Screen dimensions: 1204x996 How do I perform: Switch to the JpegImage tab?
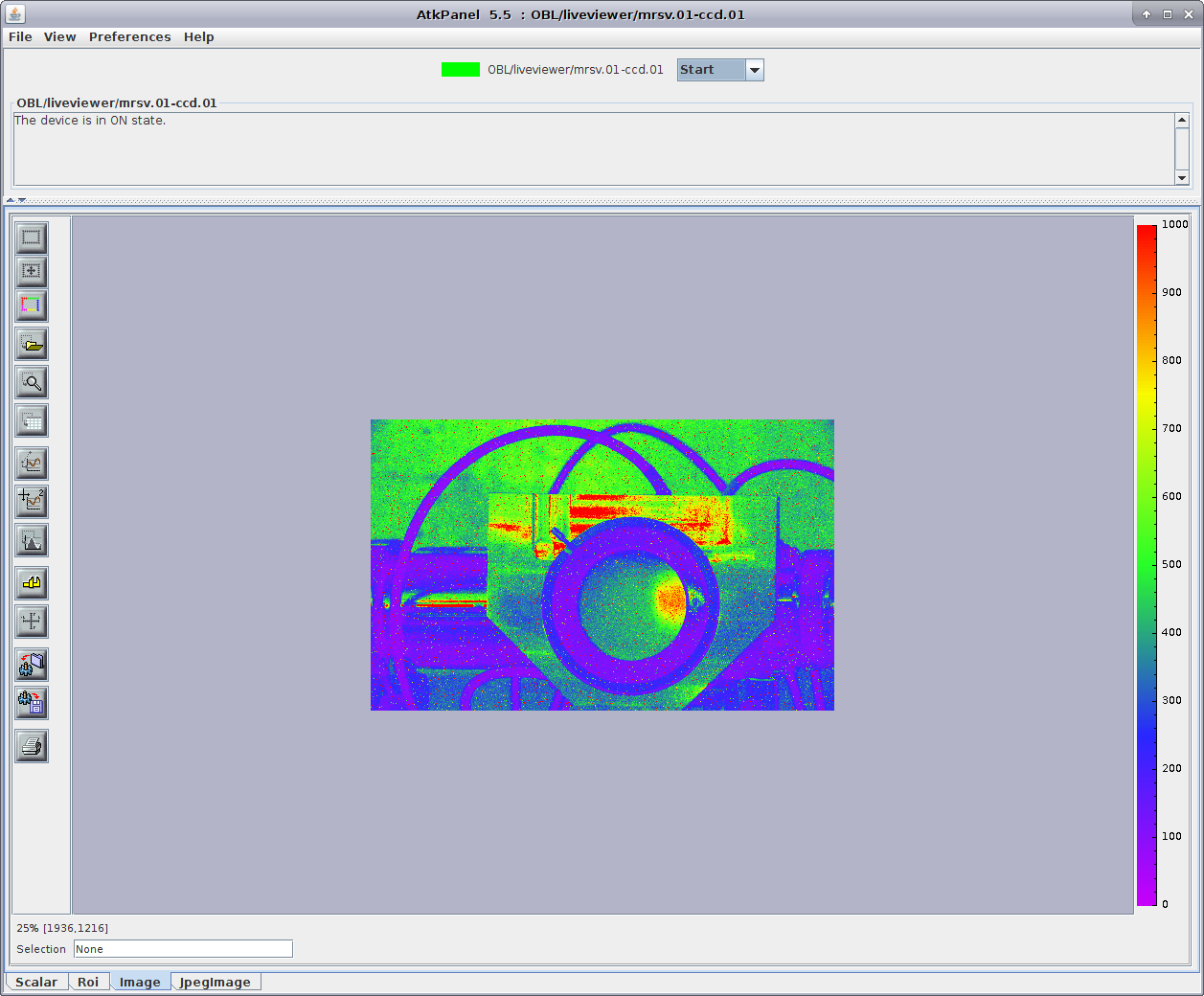(215, 983)
